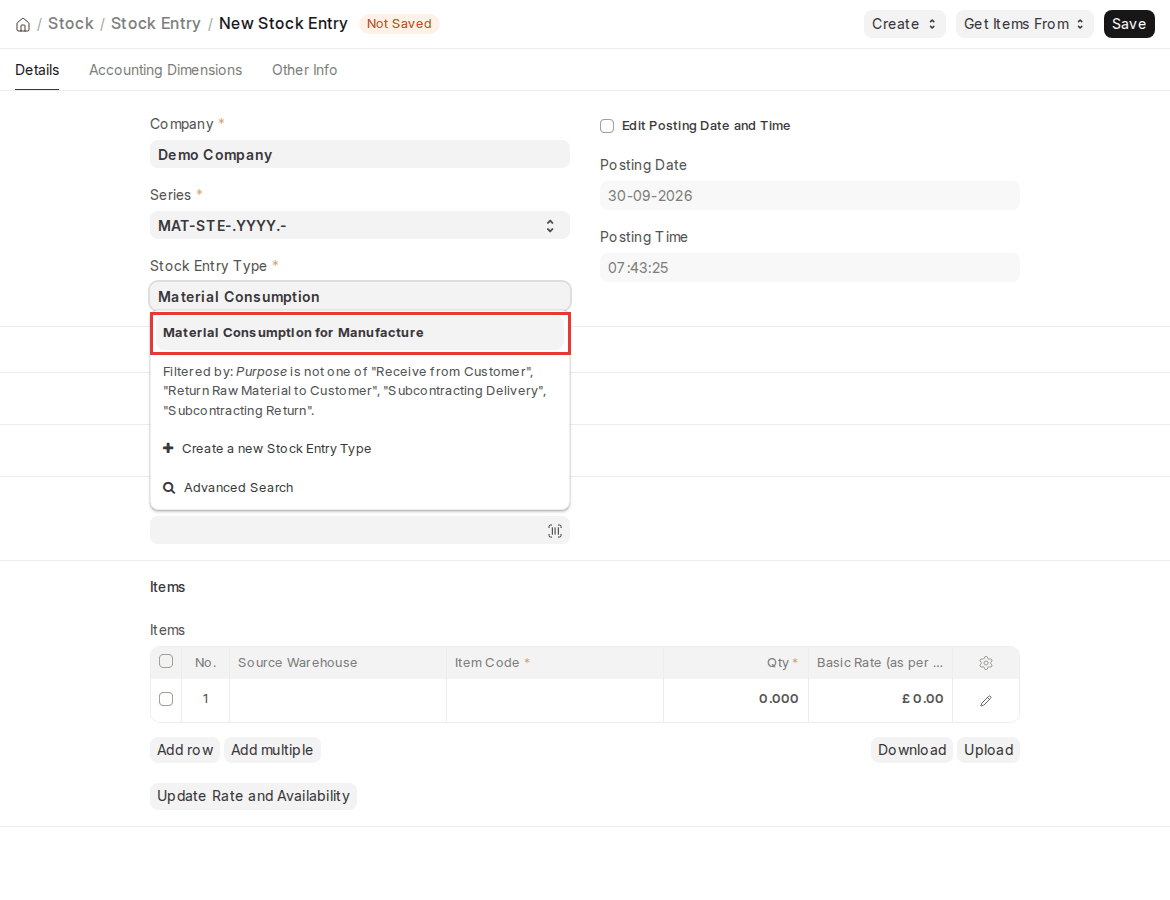Click Qty cell showing 0.000
This screenshot has width=1170, height=900.
[736, 700]
